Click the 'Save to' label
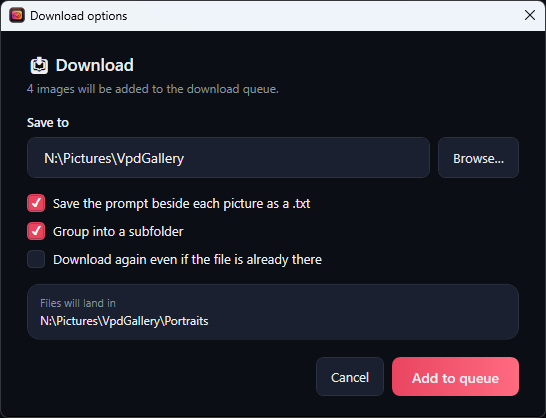The width and height of the screenshot is (546, 418). pyautogui.click(x=48, y=123)
